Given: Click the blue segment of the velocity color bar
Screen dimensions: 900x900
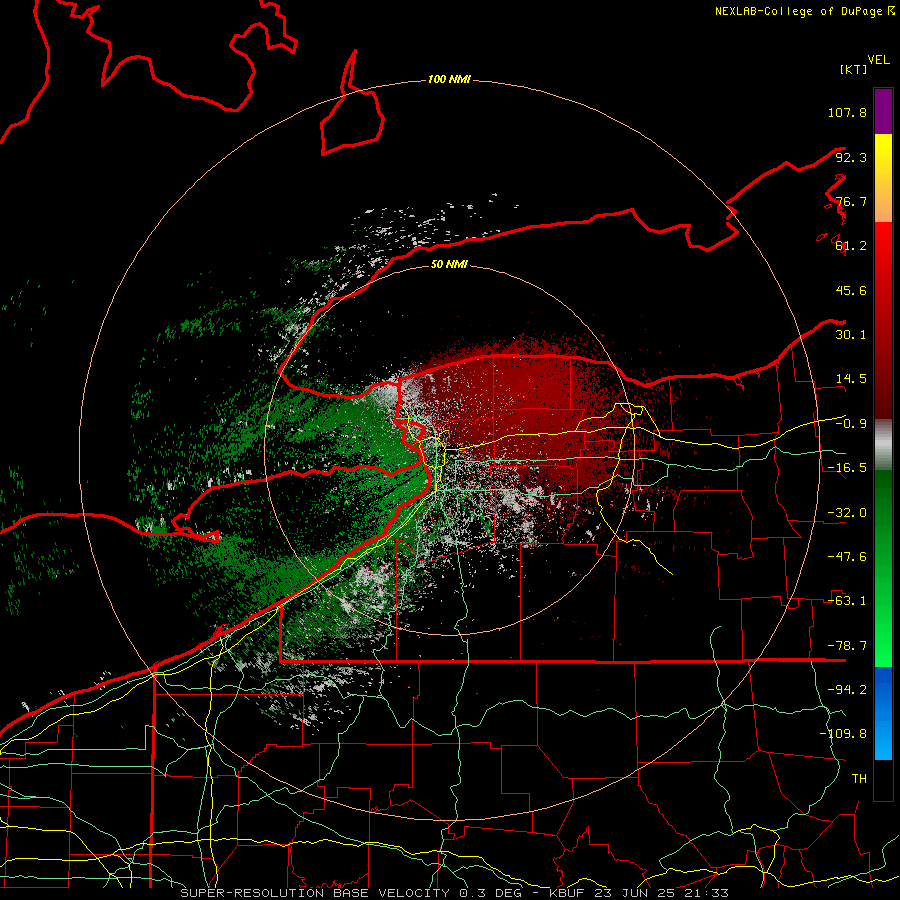Looking at the screenshot, I should click(x=883, y=713).
